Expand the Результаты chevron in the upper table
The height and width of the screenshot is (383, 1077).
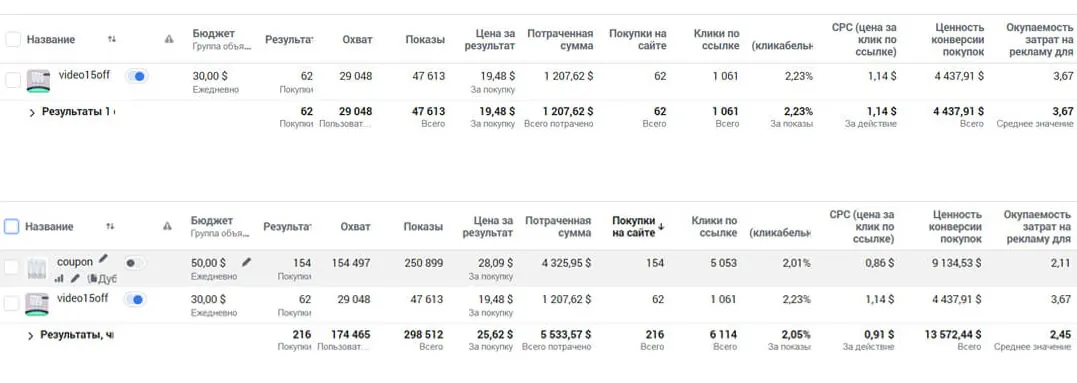click(x=32, y=113)
